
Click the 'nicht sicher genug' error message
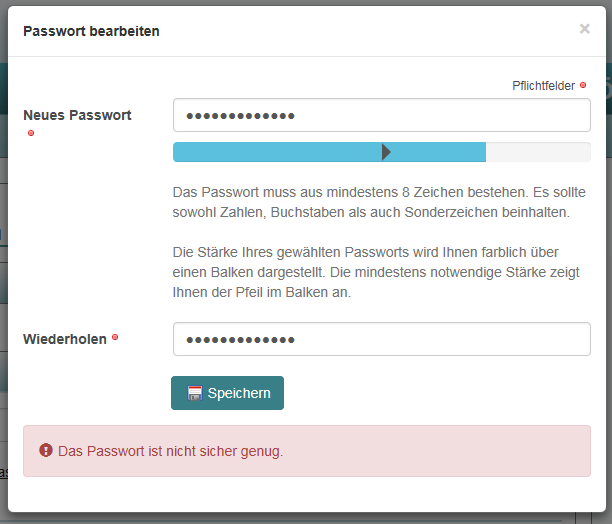click(x=171, y=451)
